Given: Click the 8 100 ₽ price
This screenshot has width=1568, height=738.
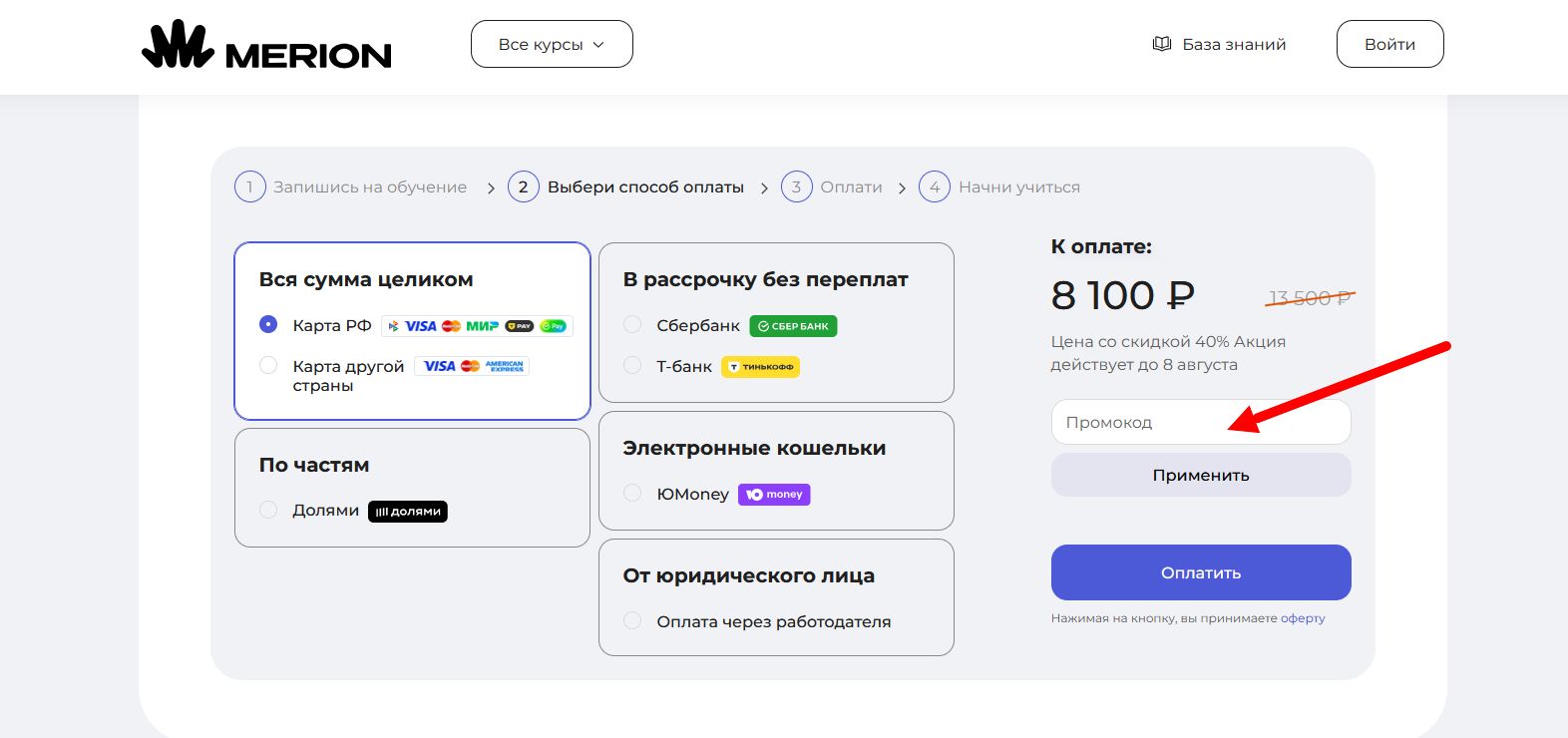Looking at the screenshot, I should coord(1122,295).
